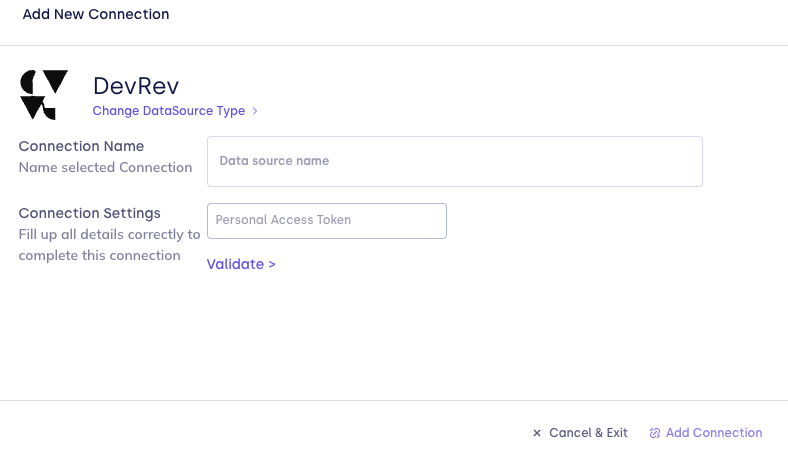Click the DevRev logo icon

click(44, 95)
